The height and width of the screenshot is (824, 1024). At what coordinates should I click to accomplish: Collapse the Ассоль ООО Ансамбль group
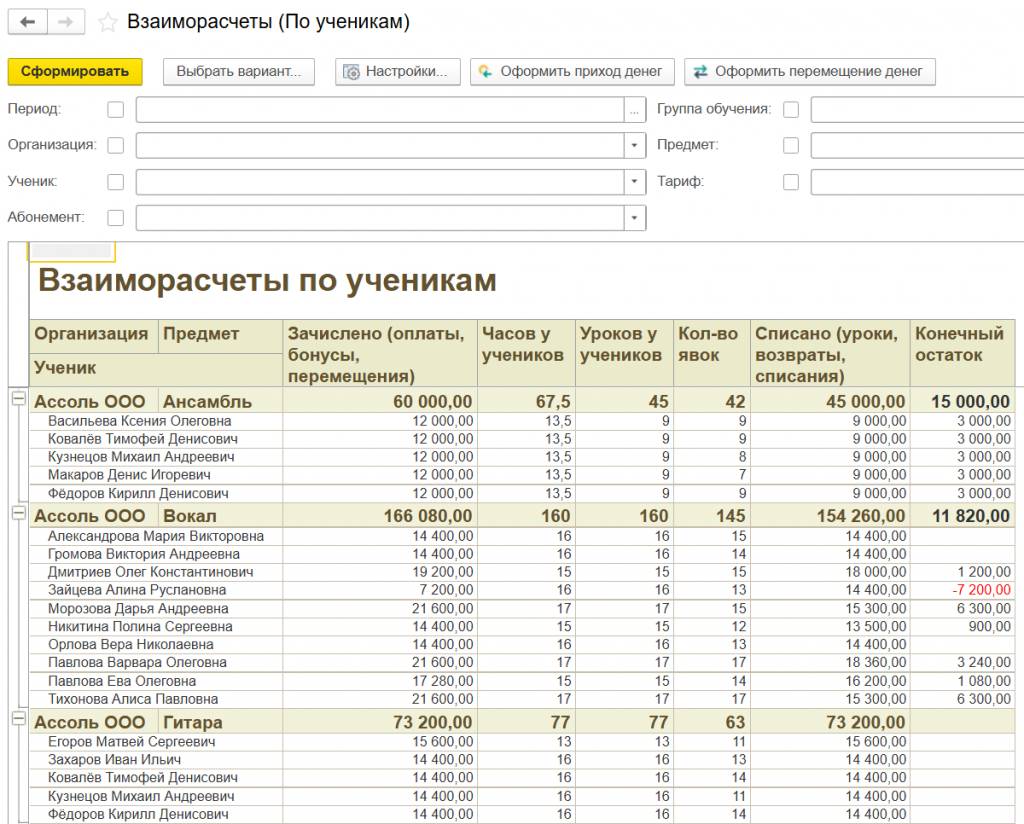point(19,398)
